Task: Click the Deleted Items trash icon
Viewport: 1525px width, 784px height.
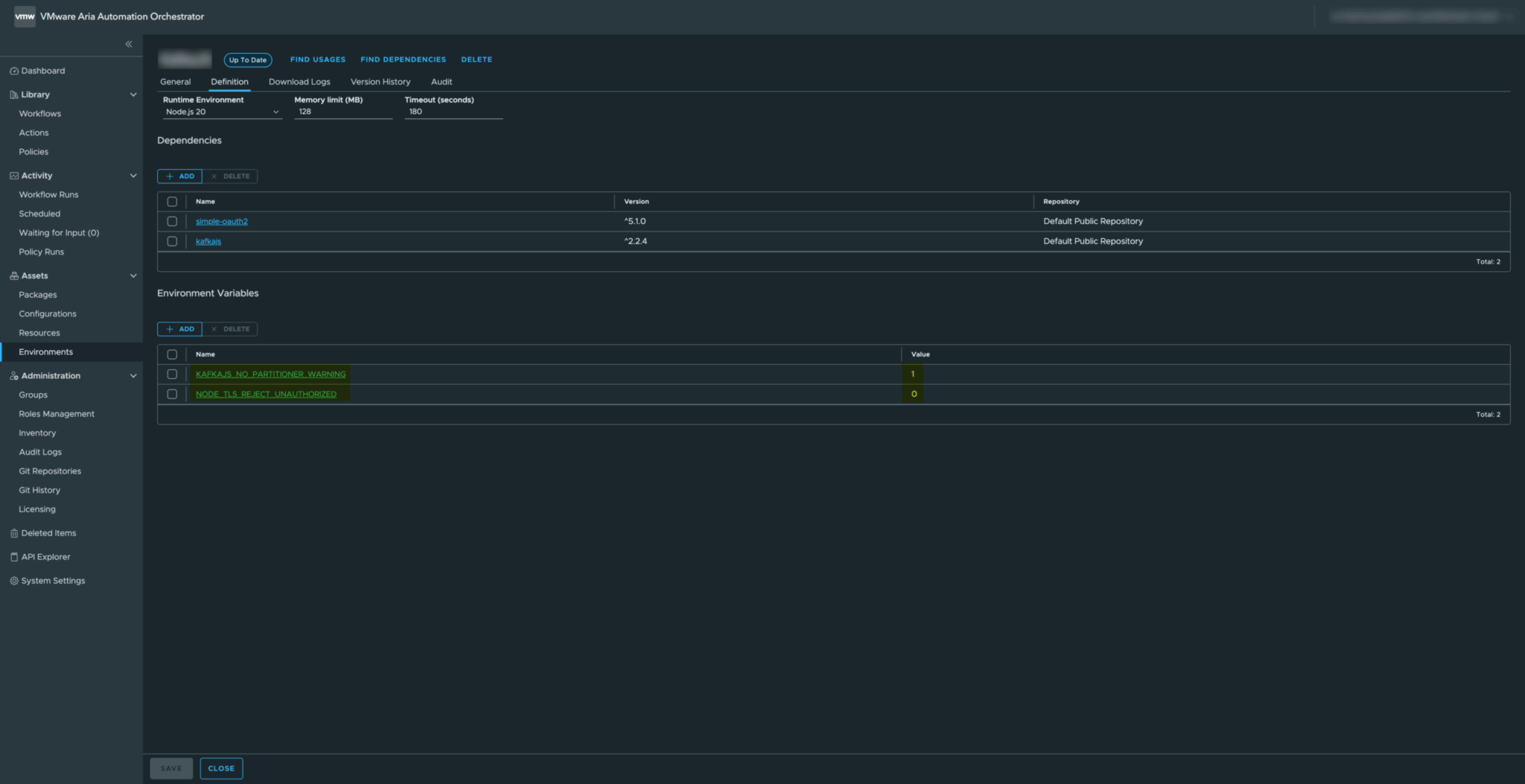Action: (13, 532)
